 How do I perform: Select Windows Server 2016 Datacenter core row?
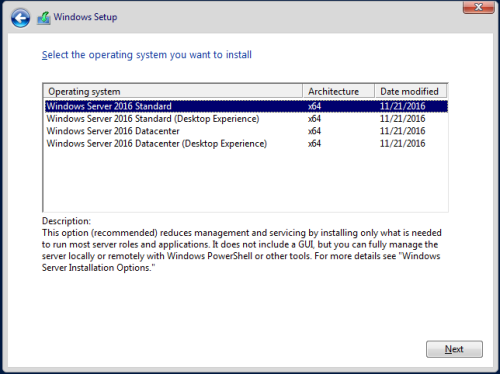tap(246, 131)
